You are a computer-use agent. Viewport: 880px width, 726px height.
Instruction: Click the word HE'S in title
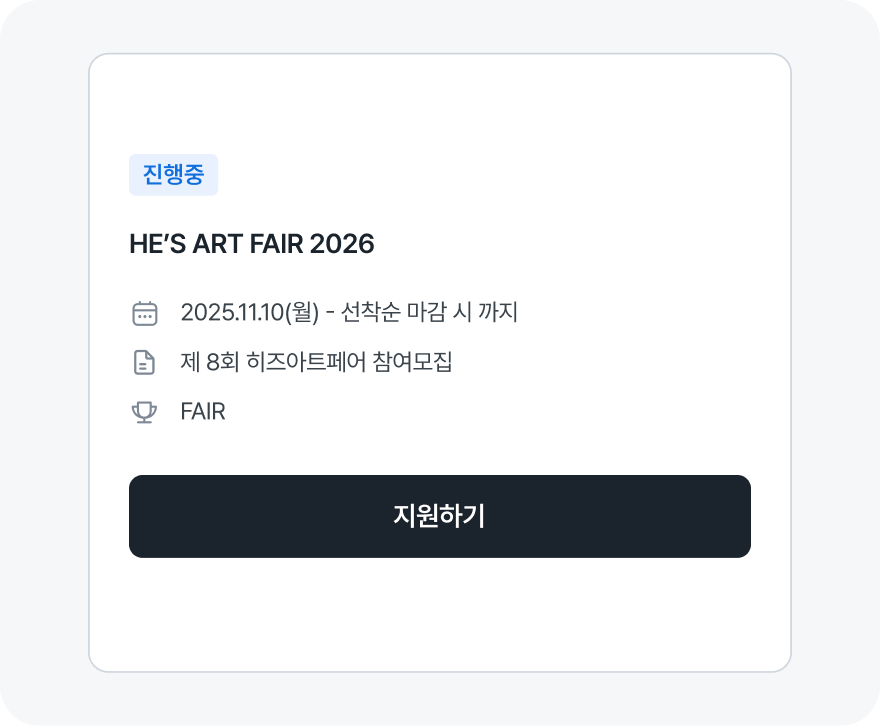tap(154, 244)
